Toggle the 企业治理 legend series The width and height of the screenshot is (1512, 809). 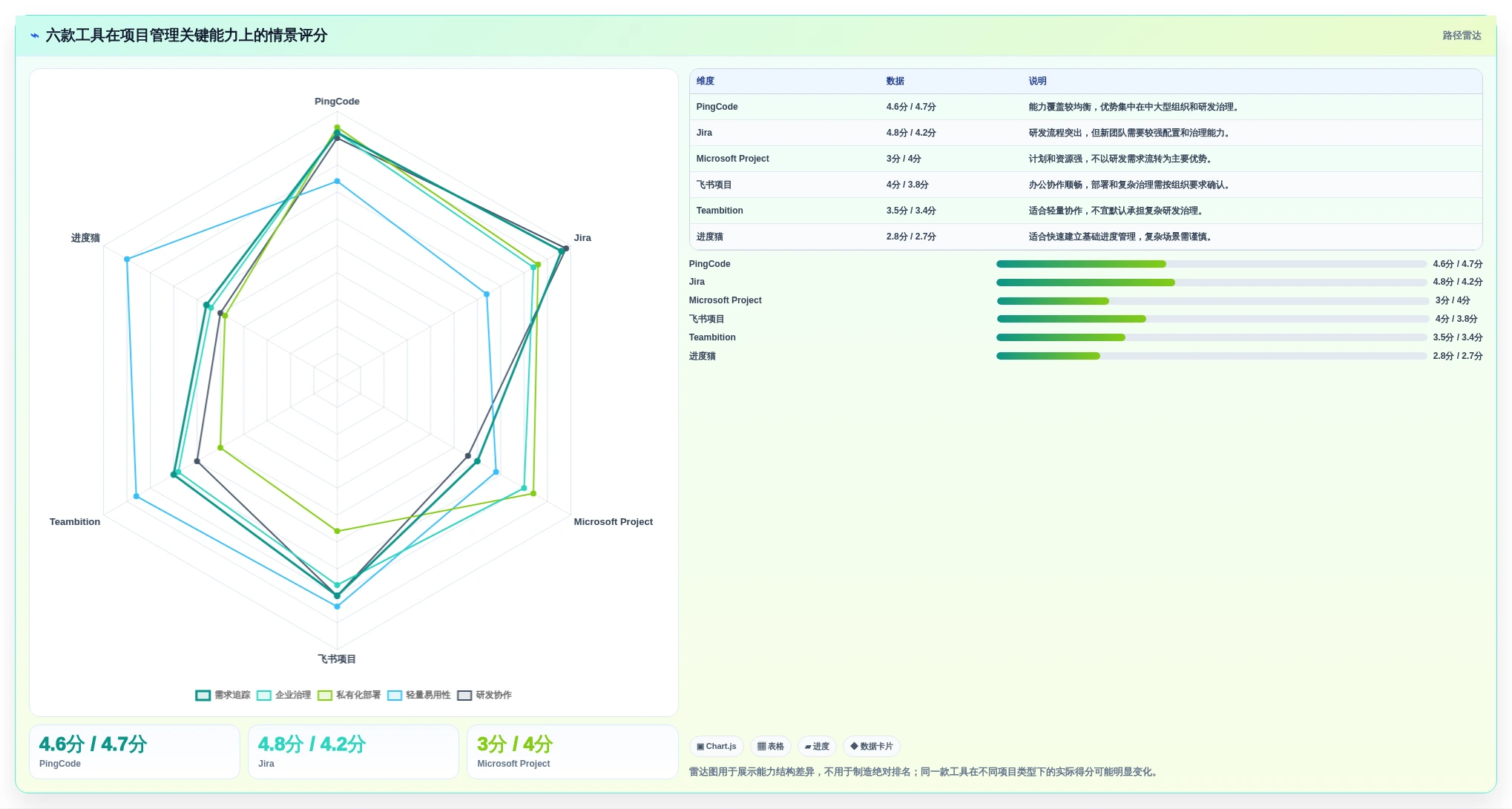pos(283,695)
